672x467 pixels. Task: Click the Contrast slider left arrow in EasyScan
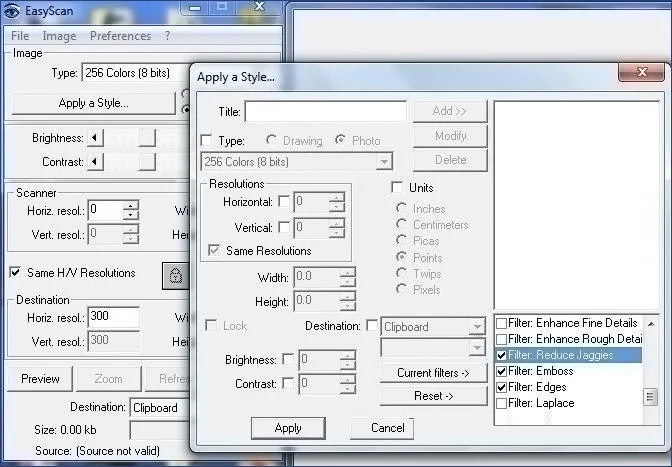pos(95,162)
